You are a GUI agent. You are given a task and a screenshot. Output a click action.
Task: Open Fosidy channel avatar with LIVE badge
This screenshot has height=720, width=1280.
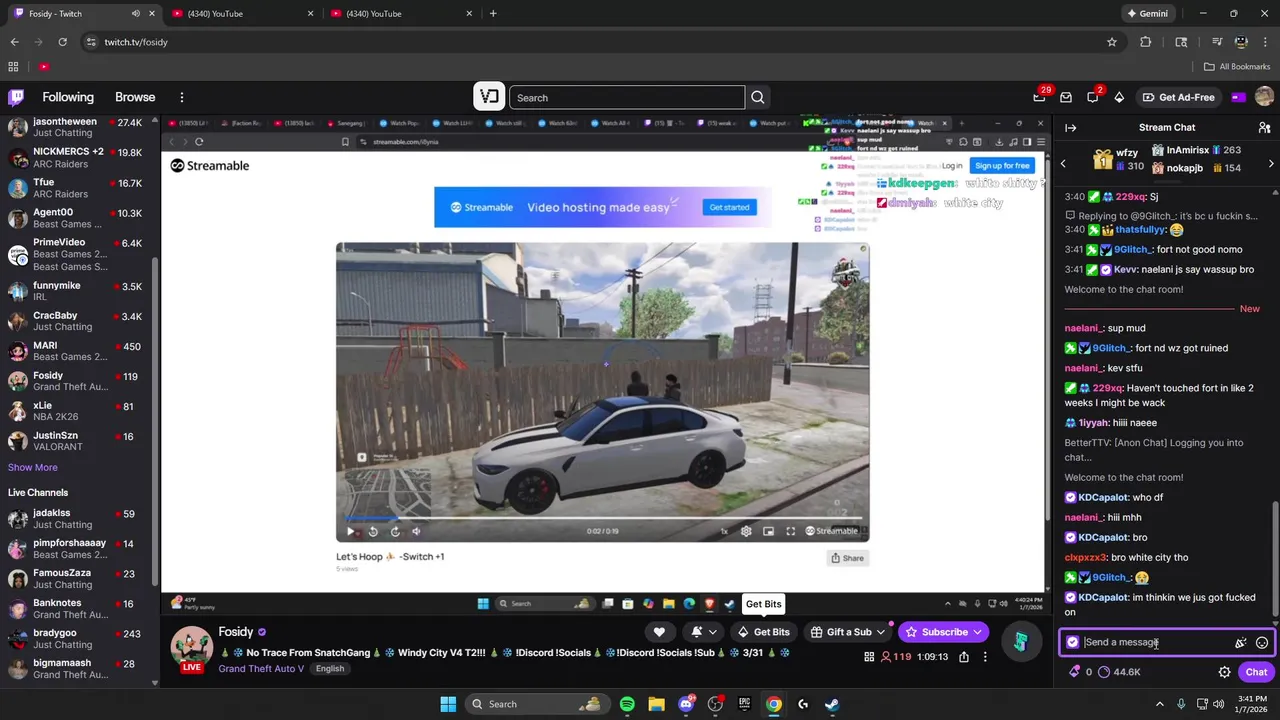tap(191, 648)
